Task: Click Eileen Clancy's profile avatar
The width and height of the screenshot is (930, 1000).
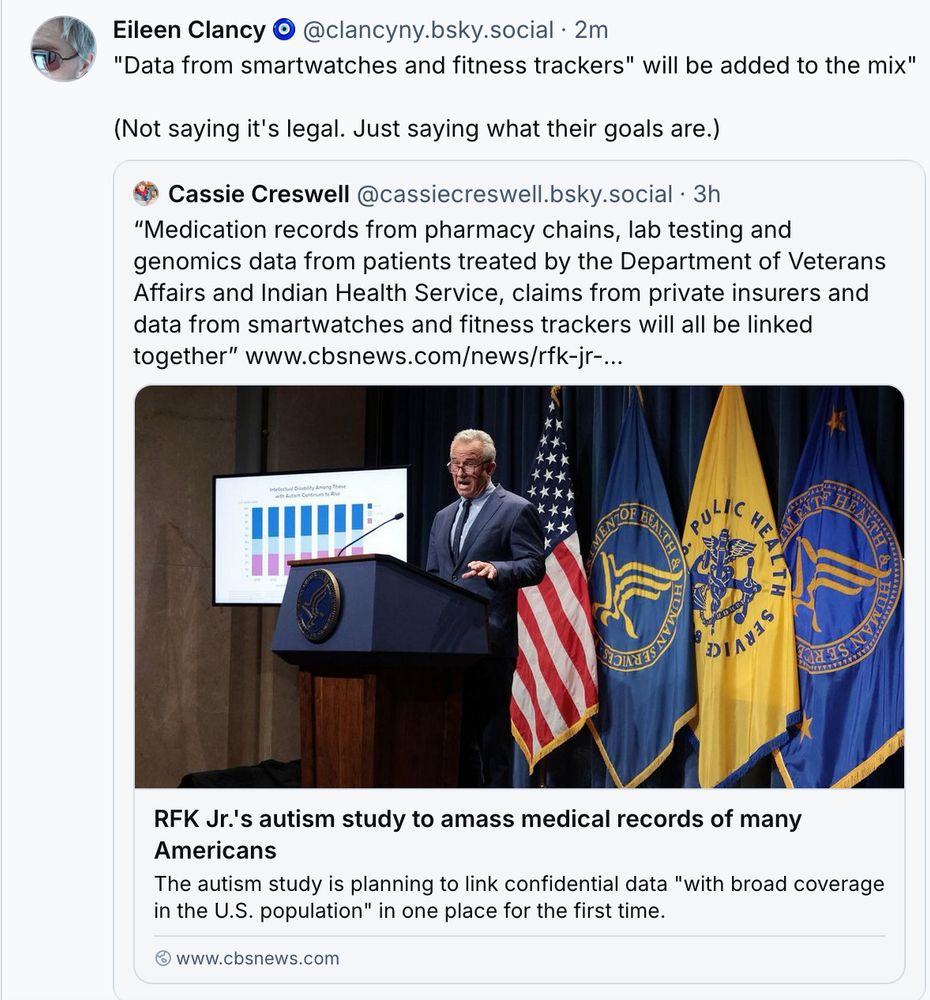Action: tap(63, 46)
